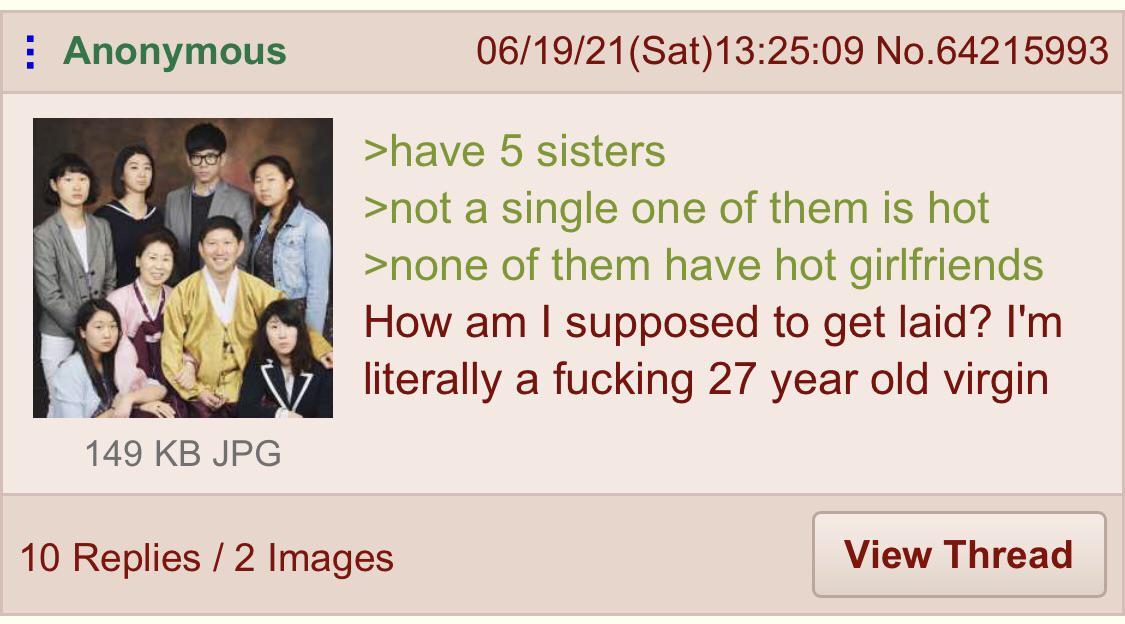Click the '10 Replies' count
Screen dimensions: 1125x624
point(110,558)
